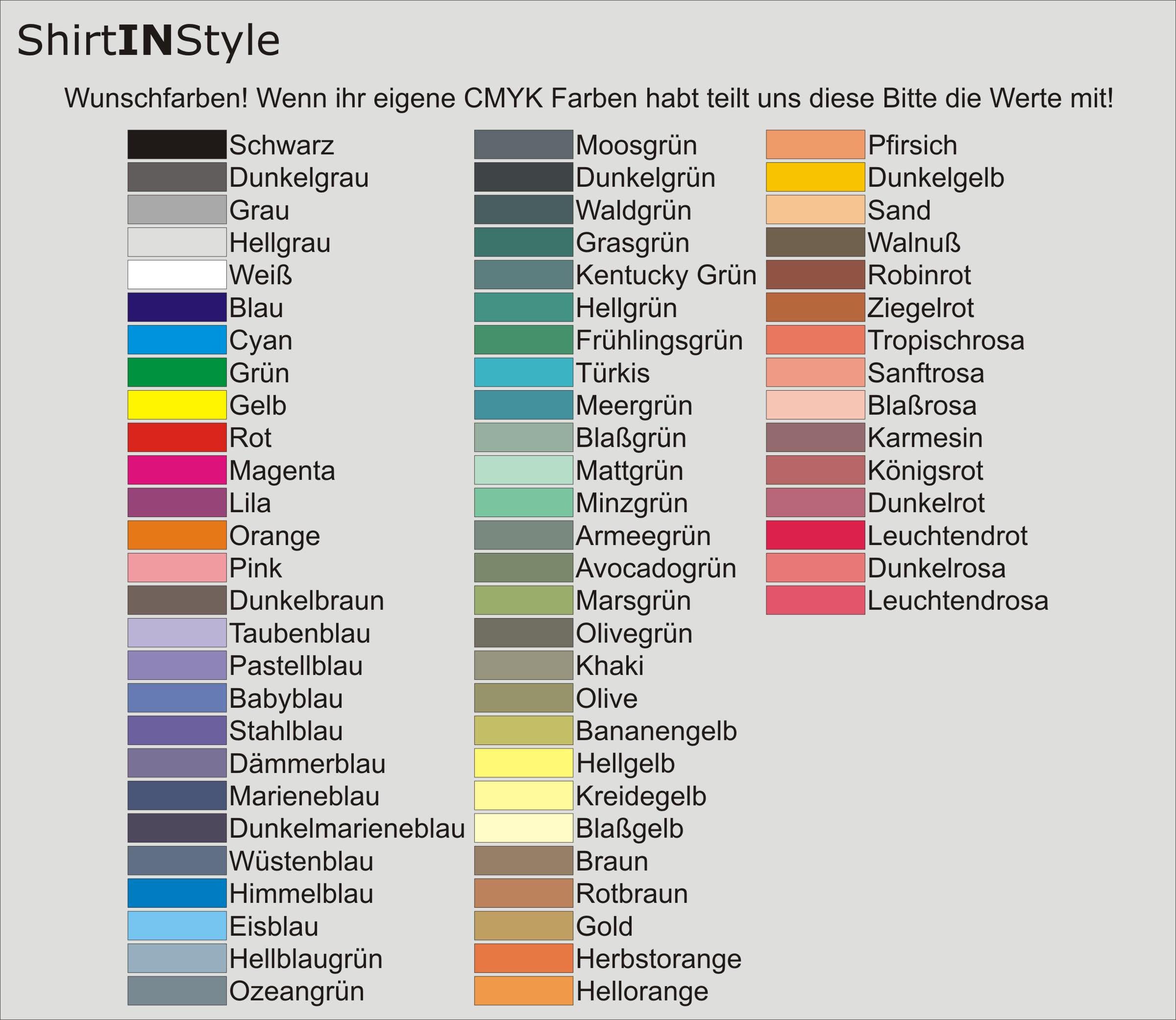
Task: Pick the Leuchtendrosa swatch
Action: click(815, 600)
